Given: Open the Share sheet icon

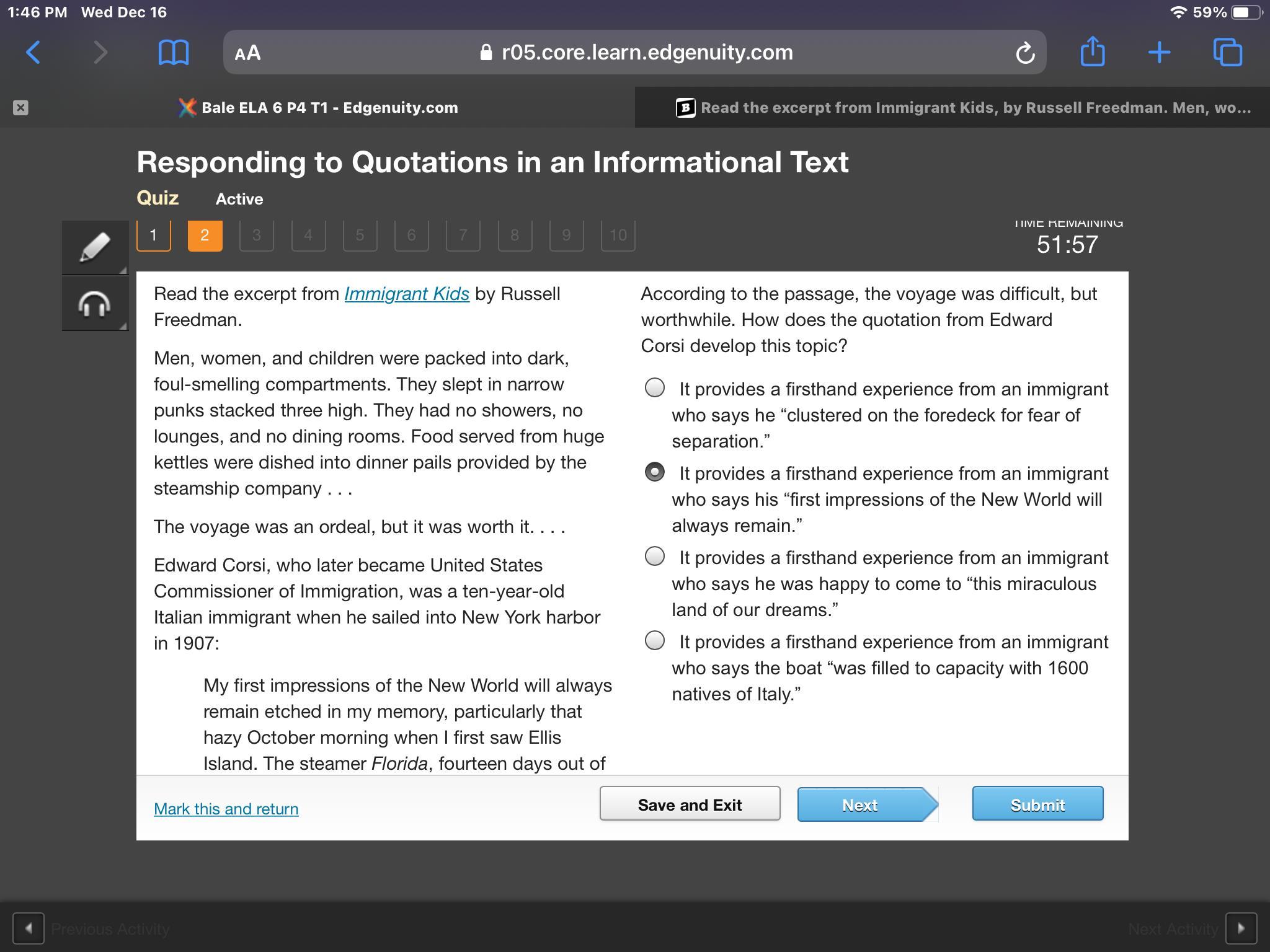Looking at the screenshot, I should (x=1092, y=51).
